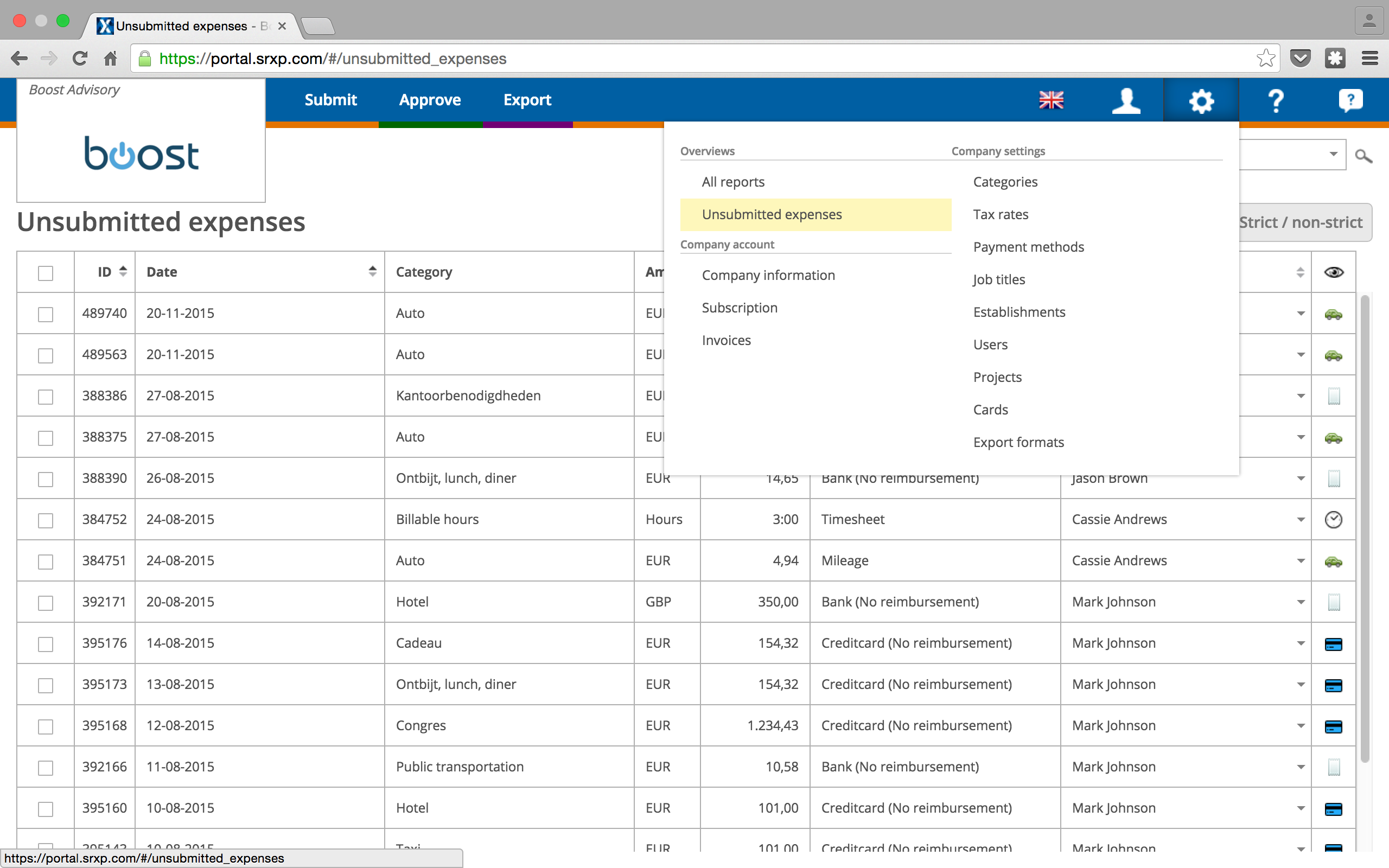This screenshot has width=1389, height=868.
Task: Check the box for expense 489563
Action: (x=46, y=355)
